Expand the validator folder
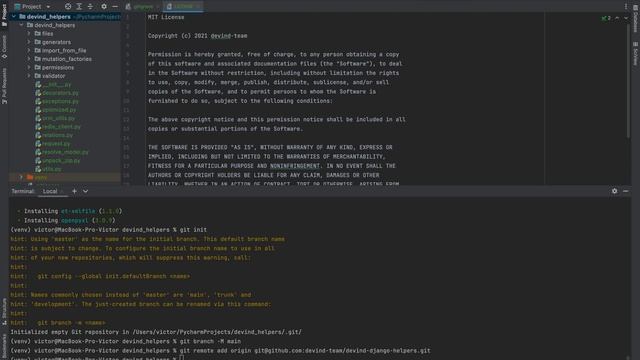The image size is (640, 360). 29,76
